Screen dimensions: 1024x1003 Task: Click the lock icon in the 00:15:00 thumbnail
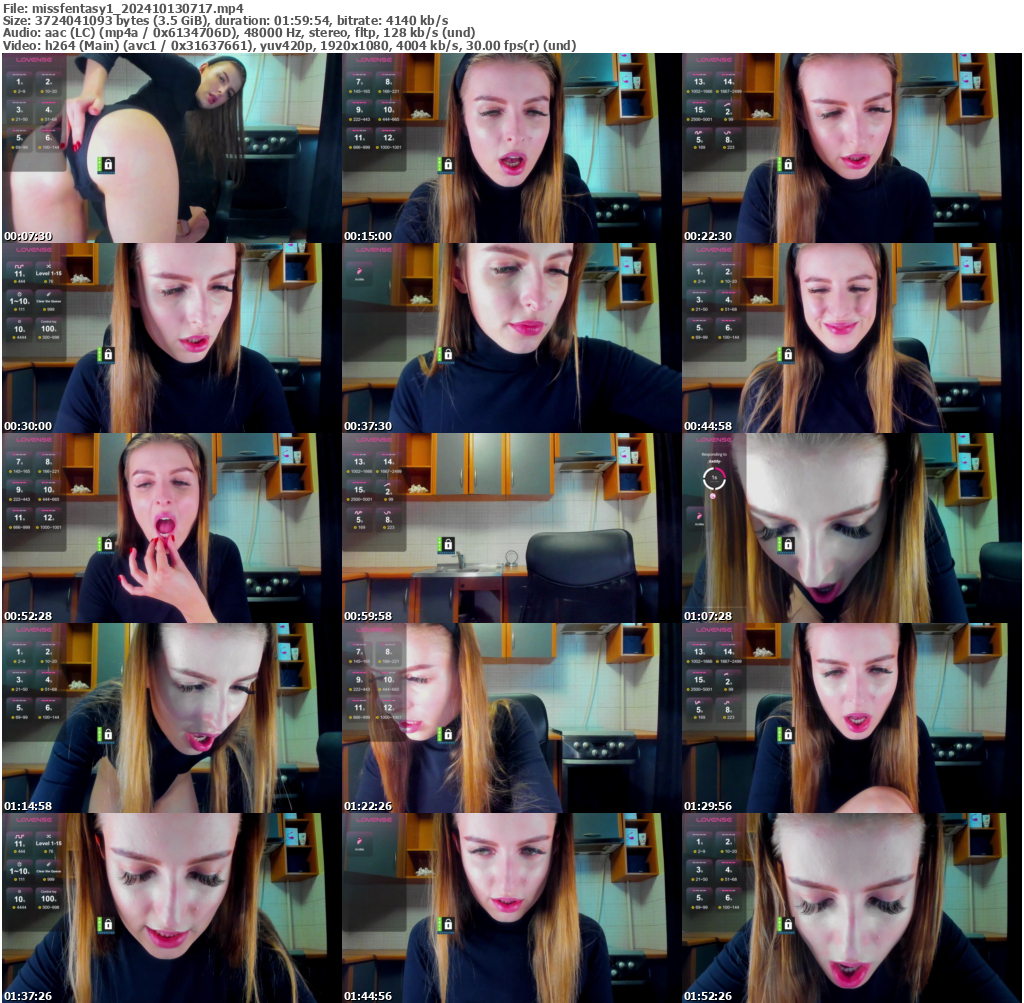448,163
